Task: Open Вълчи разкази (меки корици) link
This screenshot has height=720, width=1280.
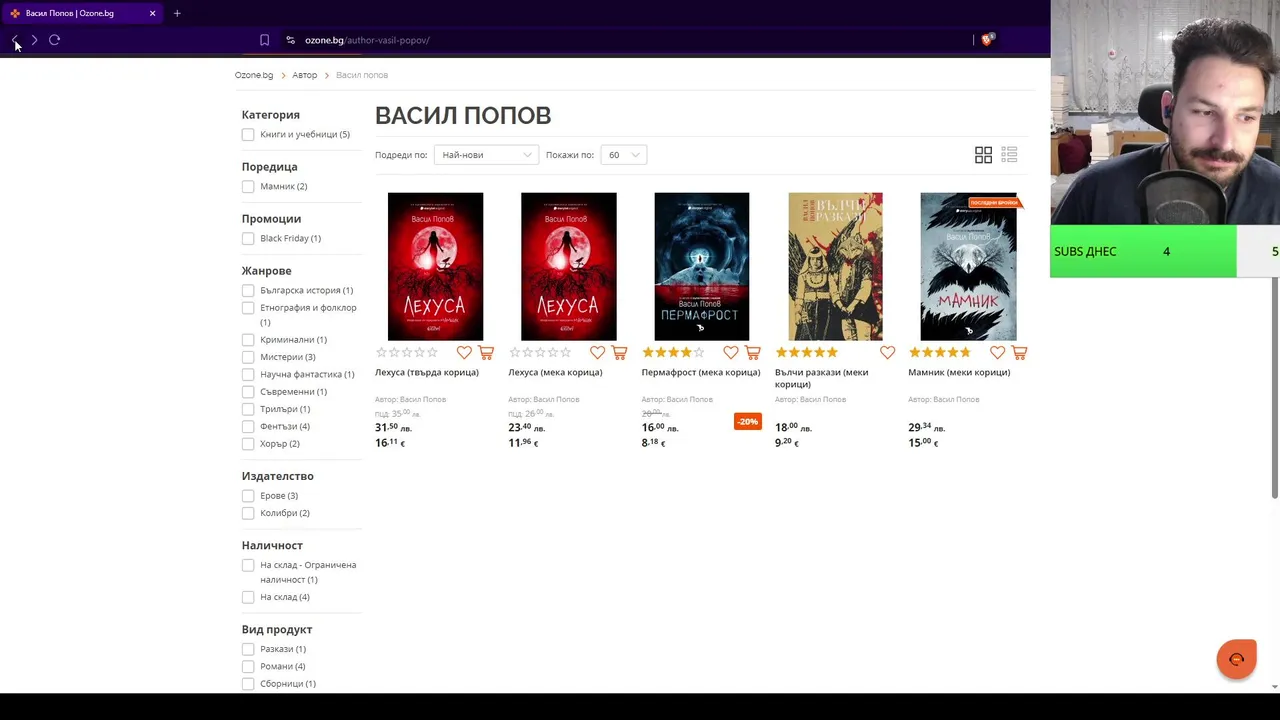Action: (821, 378)
